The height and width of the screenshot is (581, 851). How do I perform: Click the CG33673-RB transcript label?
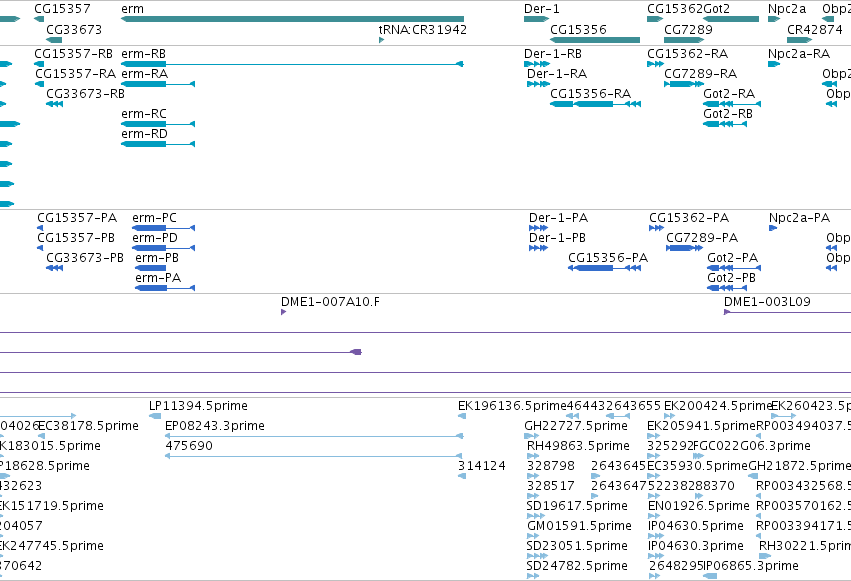click(x=85, y=94)
